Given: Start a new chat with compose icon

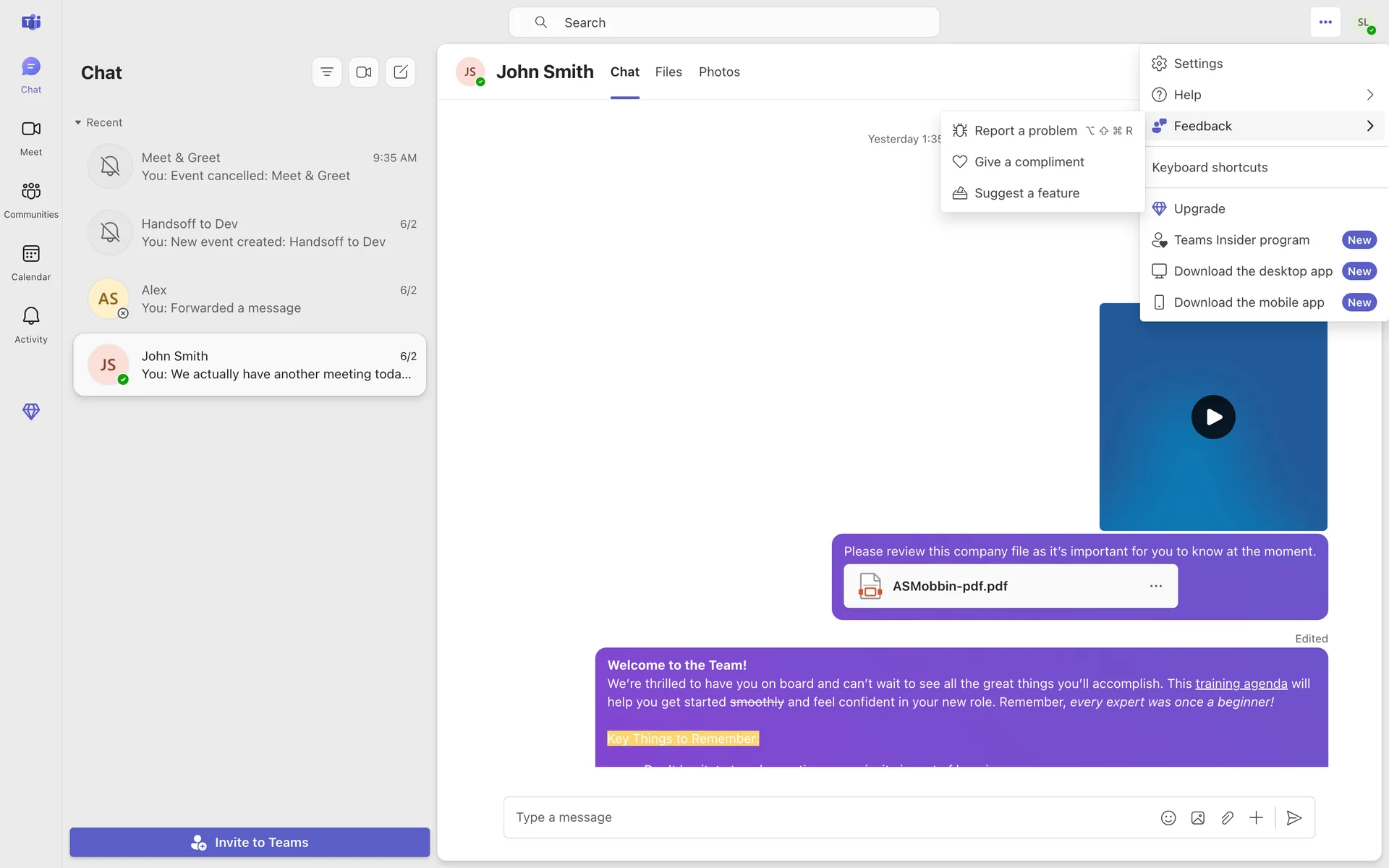Looking at the screenshot, I should (400, 72).
